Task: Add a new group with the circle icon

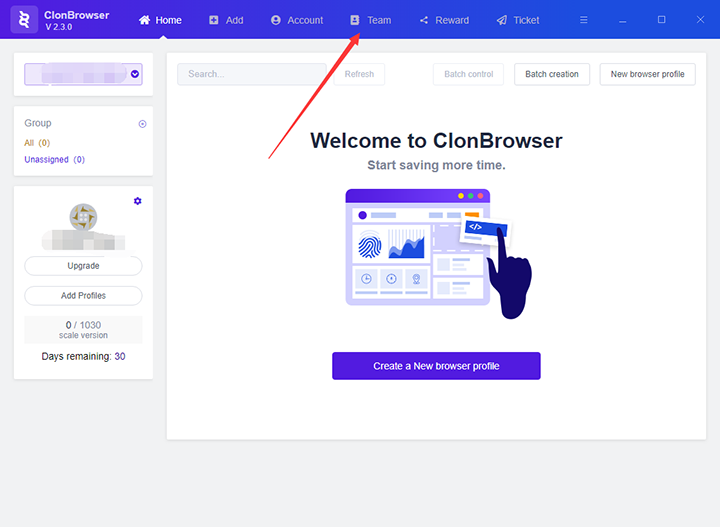Action: pos(142,124)
